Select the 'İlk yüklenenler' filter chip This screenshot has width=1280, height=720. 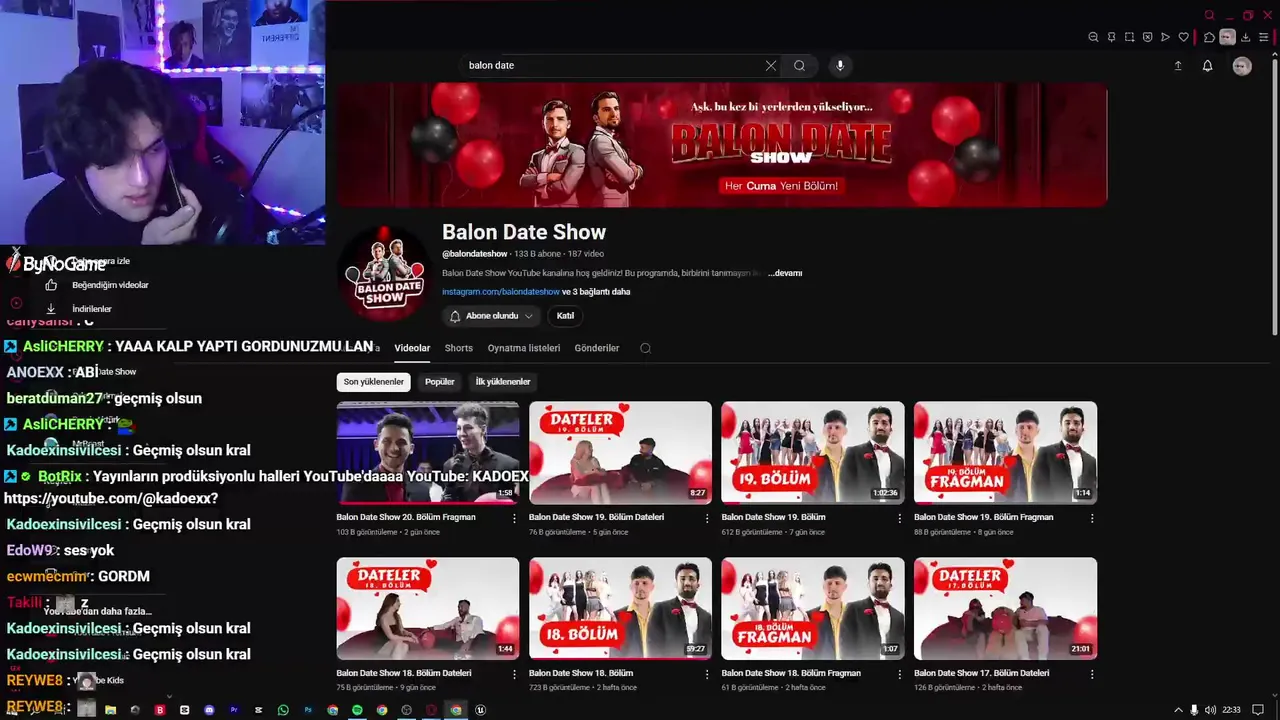coord(502,381)
